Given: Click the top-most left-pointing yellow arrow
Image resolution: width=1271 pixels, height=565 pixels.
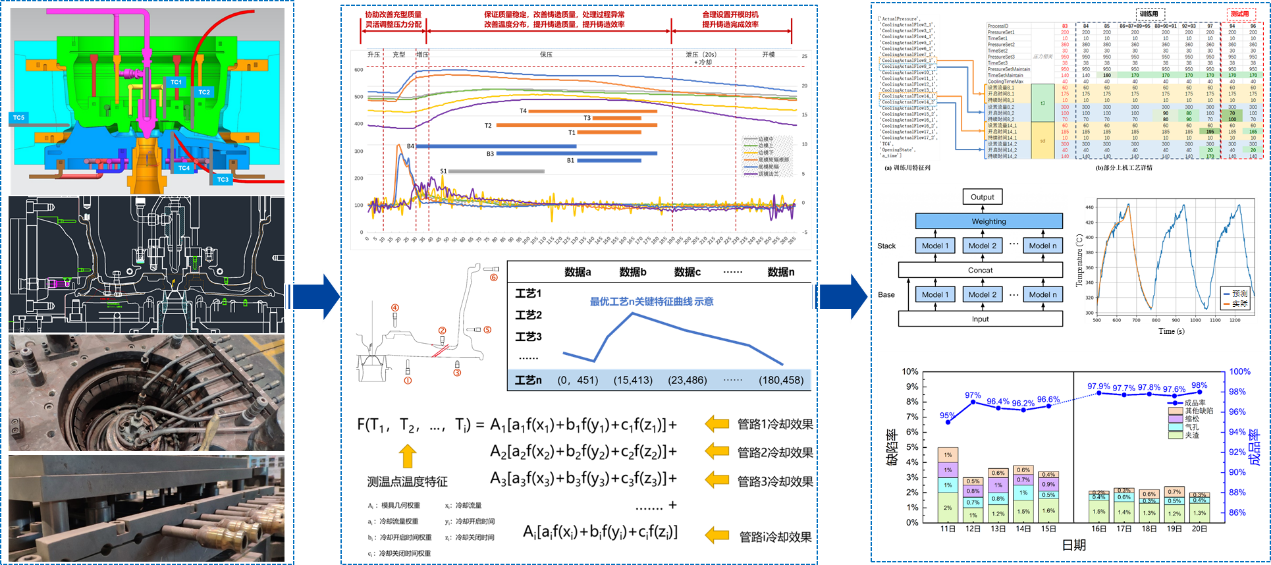Looking at the screenshot, I should pyautogui.click(x=717, y=424).
